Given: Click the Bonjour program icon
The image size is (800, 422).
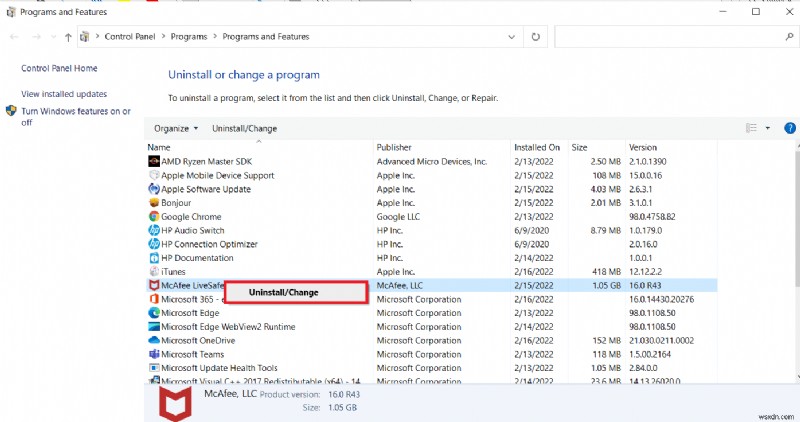Looking at the screenshot, I should click(x=154, y=203).
